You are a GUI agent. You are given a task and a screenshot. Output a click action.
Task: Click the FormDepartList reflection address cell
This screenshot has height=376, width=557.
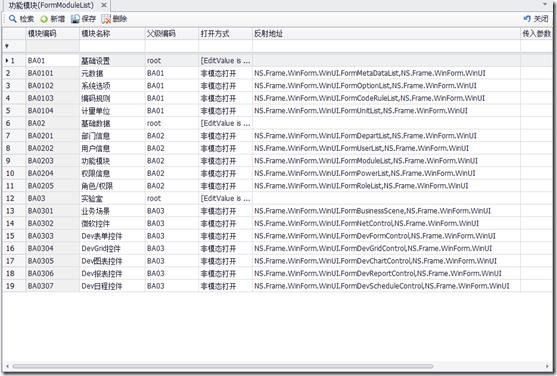pos(386,136)
